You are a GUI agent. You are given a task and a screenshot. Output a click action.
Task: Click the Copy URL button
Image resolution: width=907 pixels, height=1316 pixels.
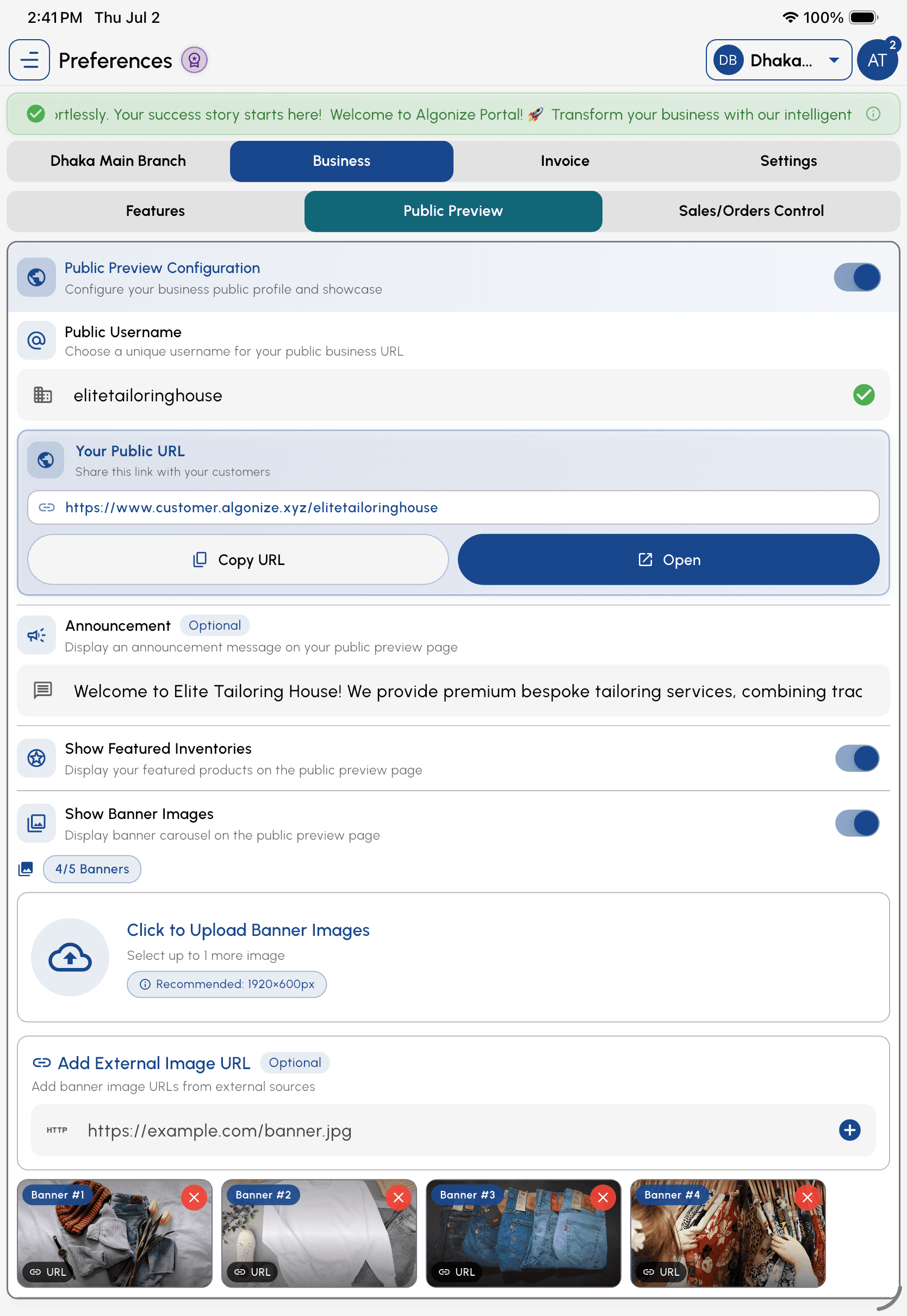(238, 559)
